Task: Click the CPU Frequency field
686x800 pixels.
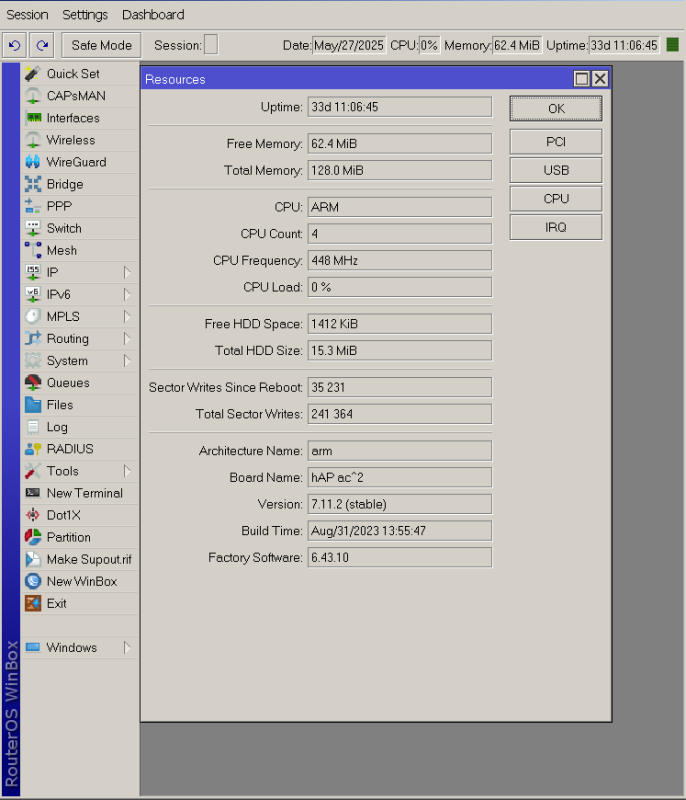Action: 400,261
